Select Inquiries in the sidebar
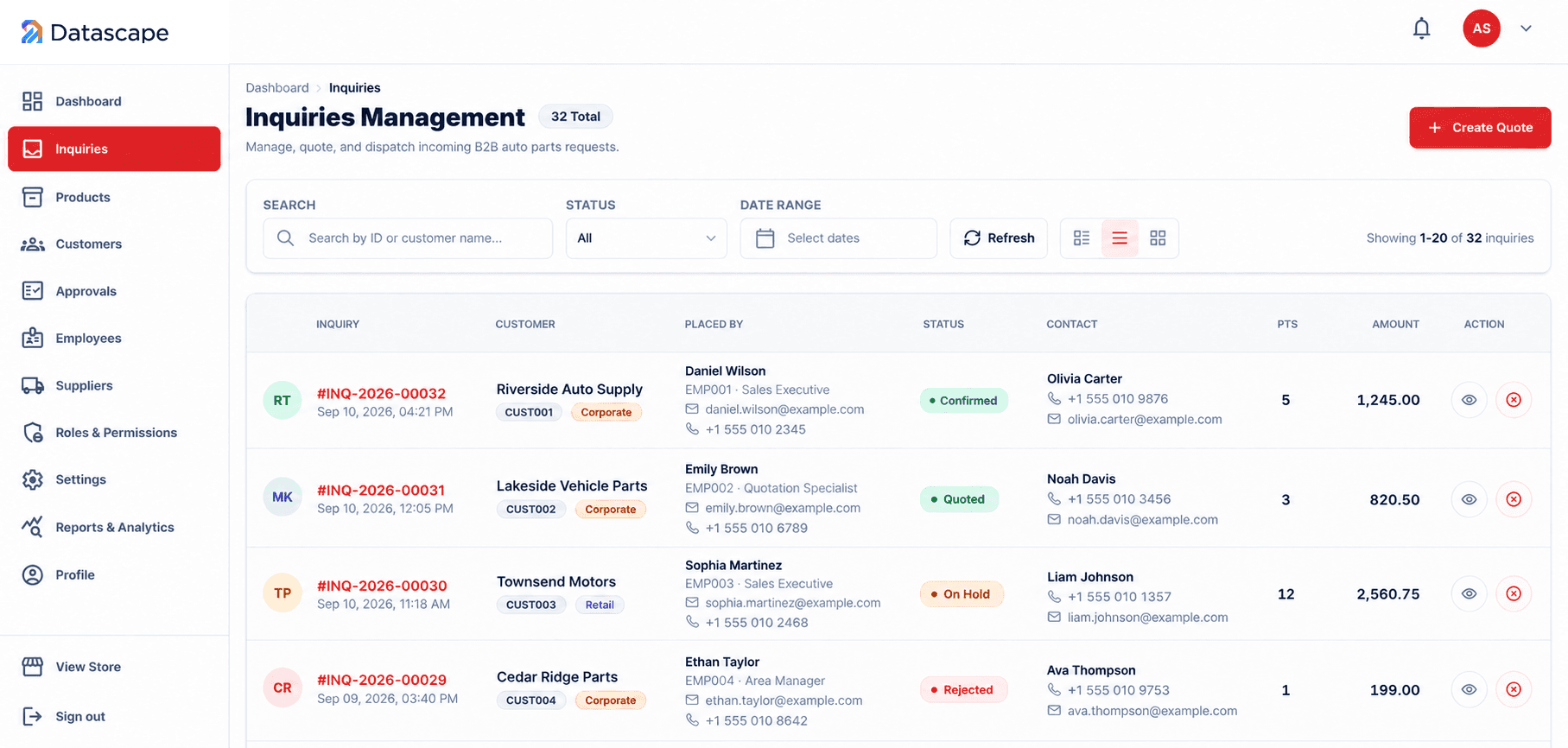Screen dimensions: 1568x748 pos(114,149)
